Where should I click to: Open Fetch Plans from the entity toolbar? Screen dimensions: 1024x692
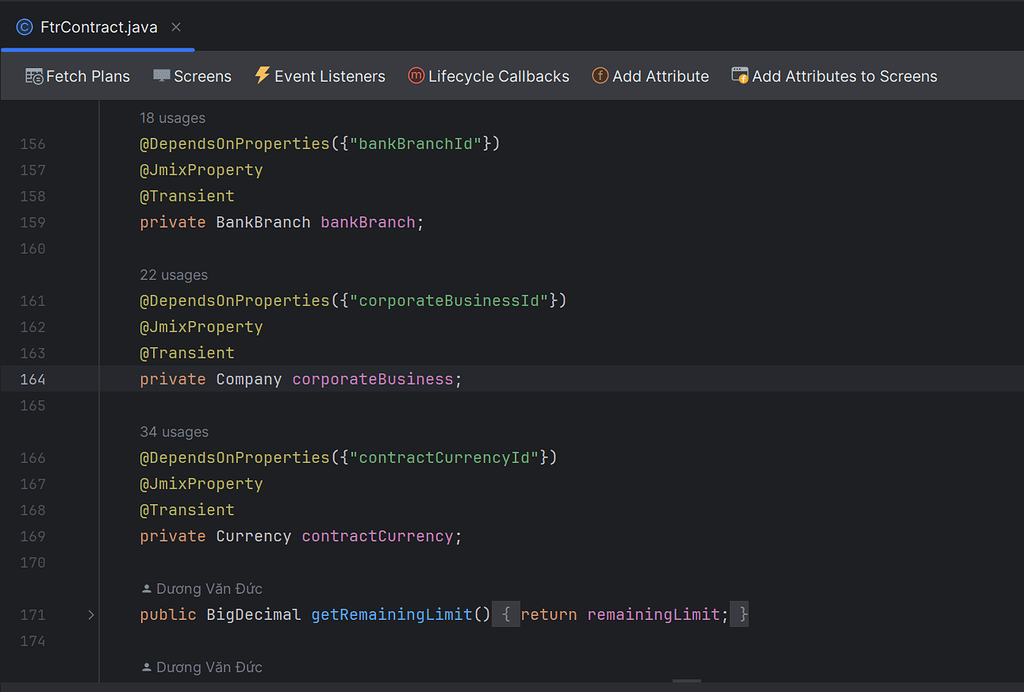[x=88, y=76]
